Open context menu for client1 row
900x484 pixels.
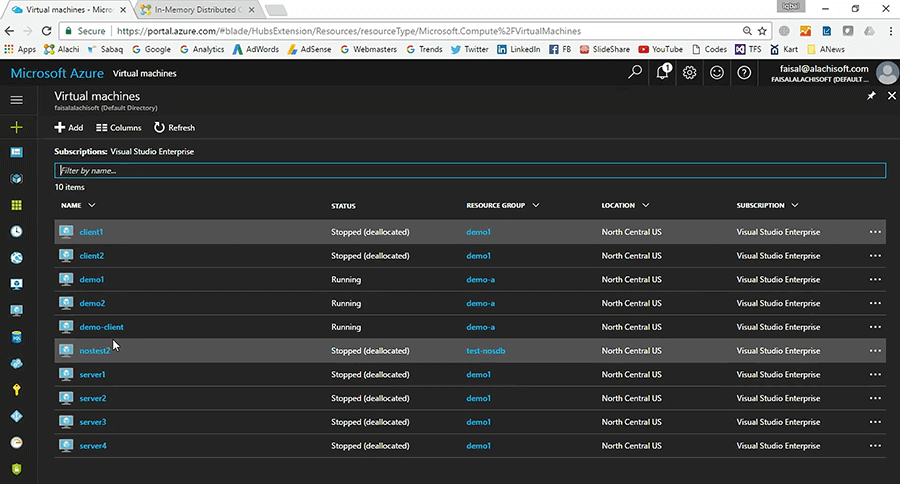875,232
